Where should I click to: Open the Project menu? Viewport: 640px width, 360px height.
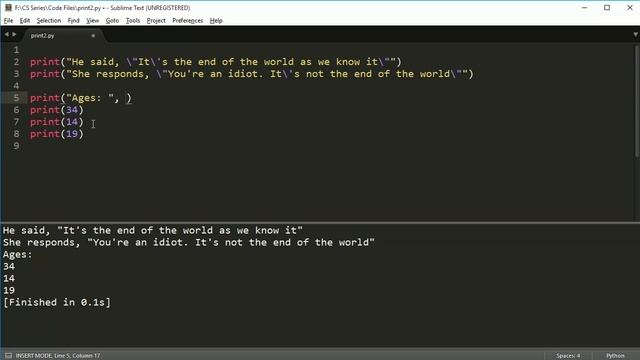pos(156,20)
